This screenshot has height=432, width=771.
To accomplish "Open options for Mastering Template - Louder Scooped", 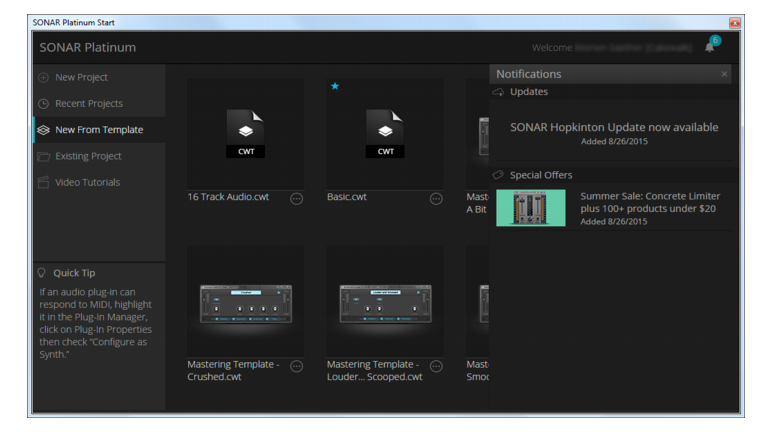I will tap(436, 366).
